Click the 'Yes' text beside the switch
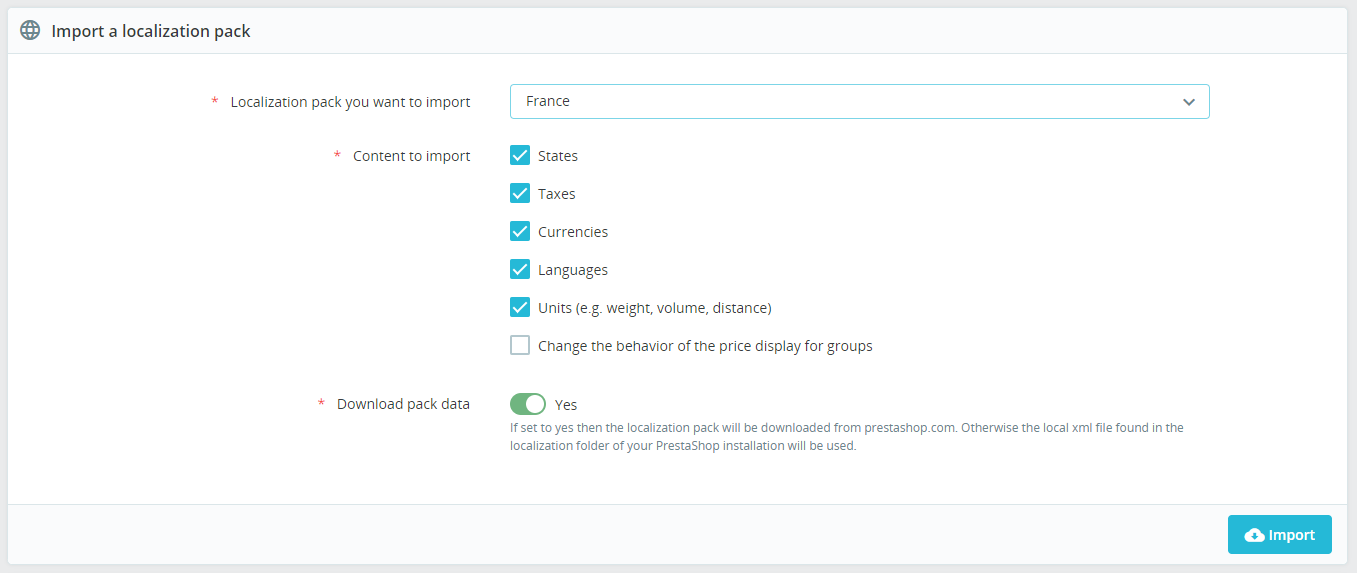Image resolution: width=1357 pixels, height=573 pixels. click(566, 405)
